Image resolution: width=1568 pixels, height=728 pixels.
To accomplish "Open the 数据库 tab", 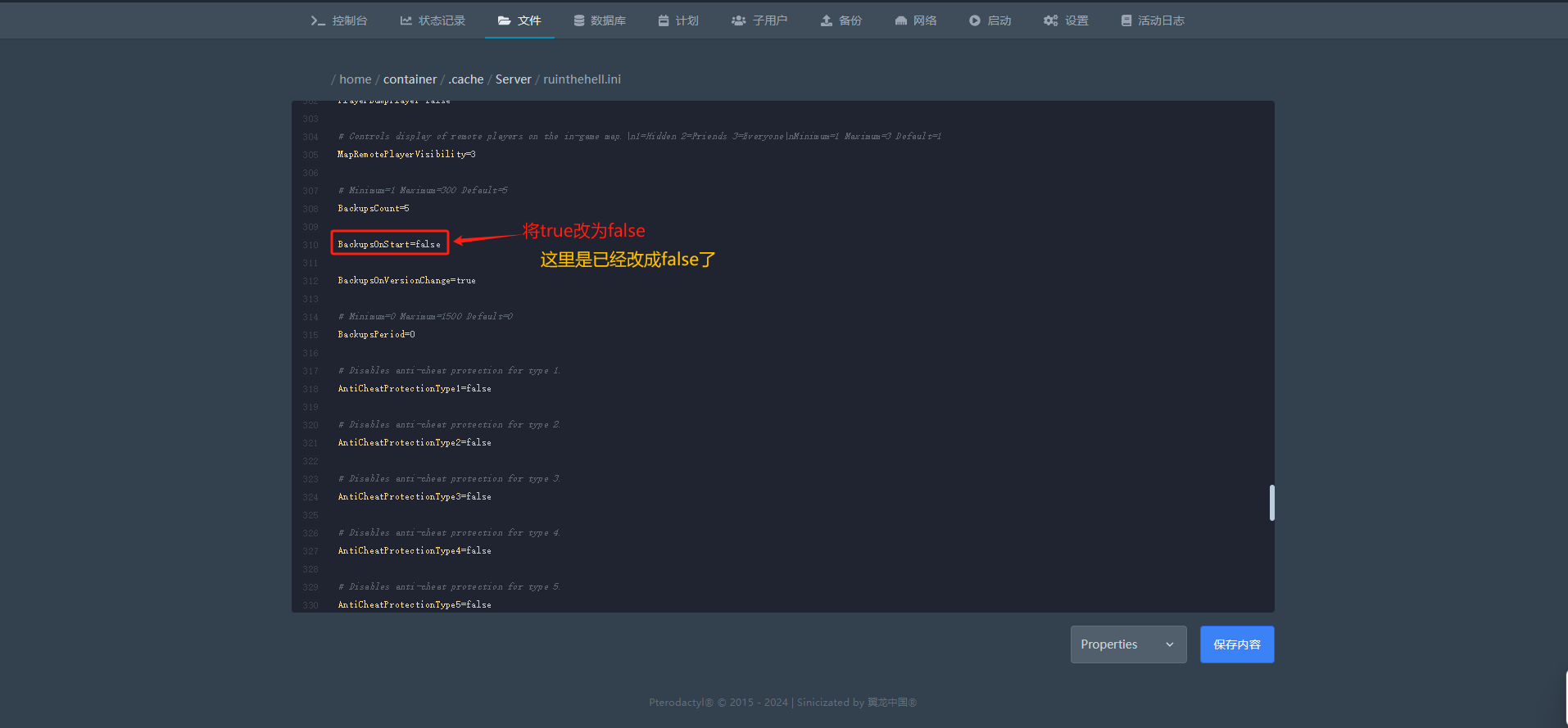I will pyautogui.click(x=600, y=20).
